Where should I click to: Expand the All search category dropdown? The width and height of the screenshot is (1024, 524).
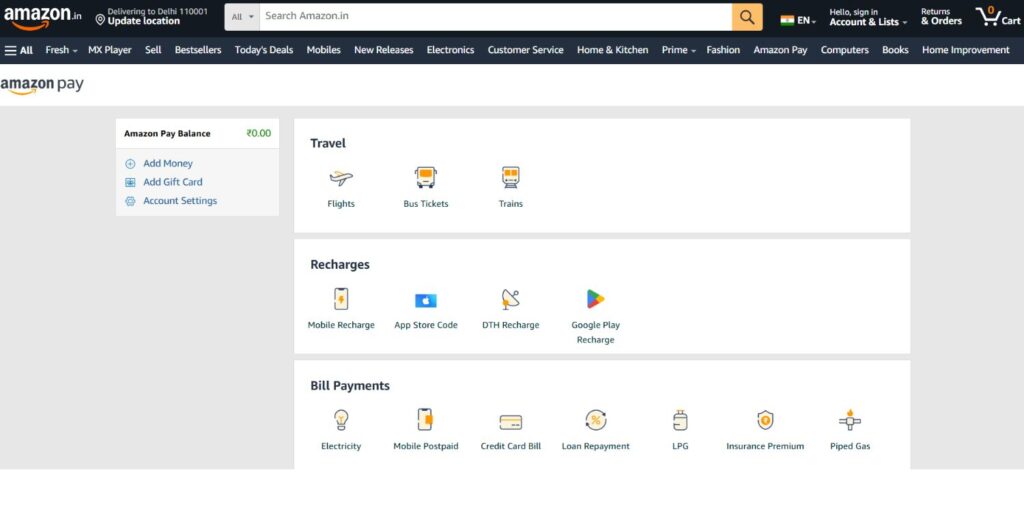[242, 17]
